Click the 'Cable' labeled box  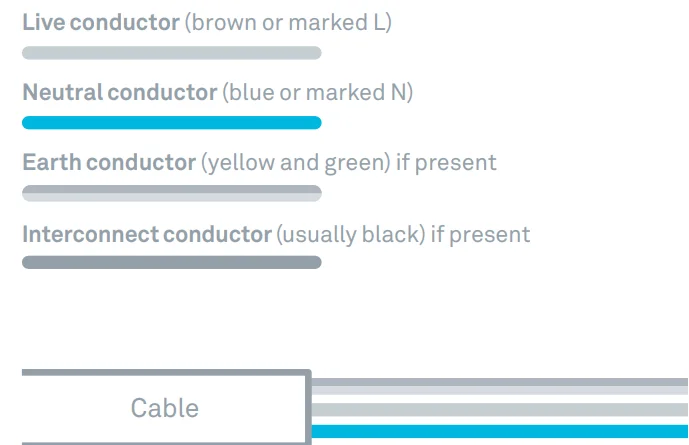pyautogui.click(x=165, y=408)
